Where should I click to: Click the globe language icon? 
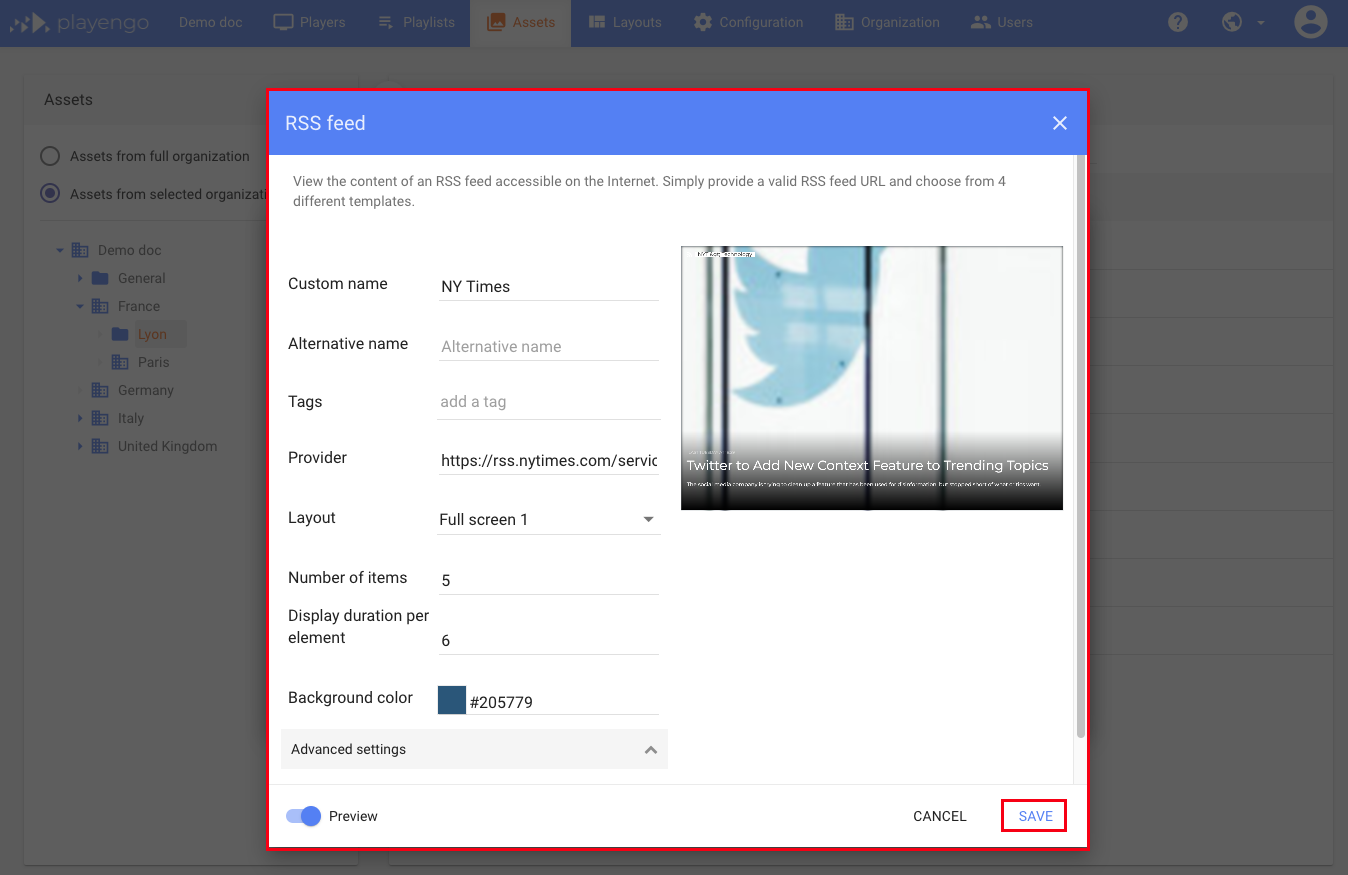pyautogui.click(x=1232, y=22)
